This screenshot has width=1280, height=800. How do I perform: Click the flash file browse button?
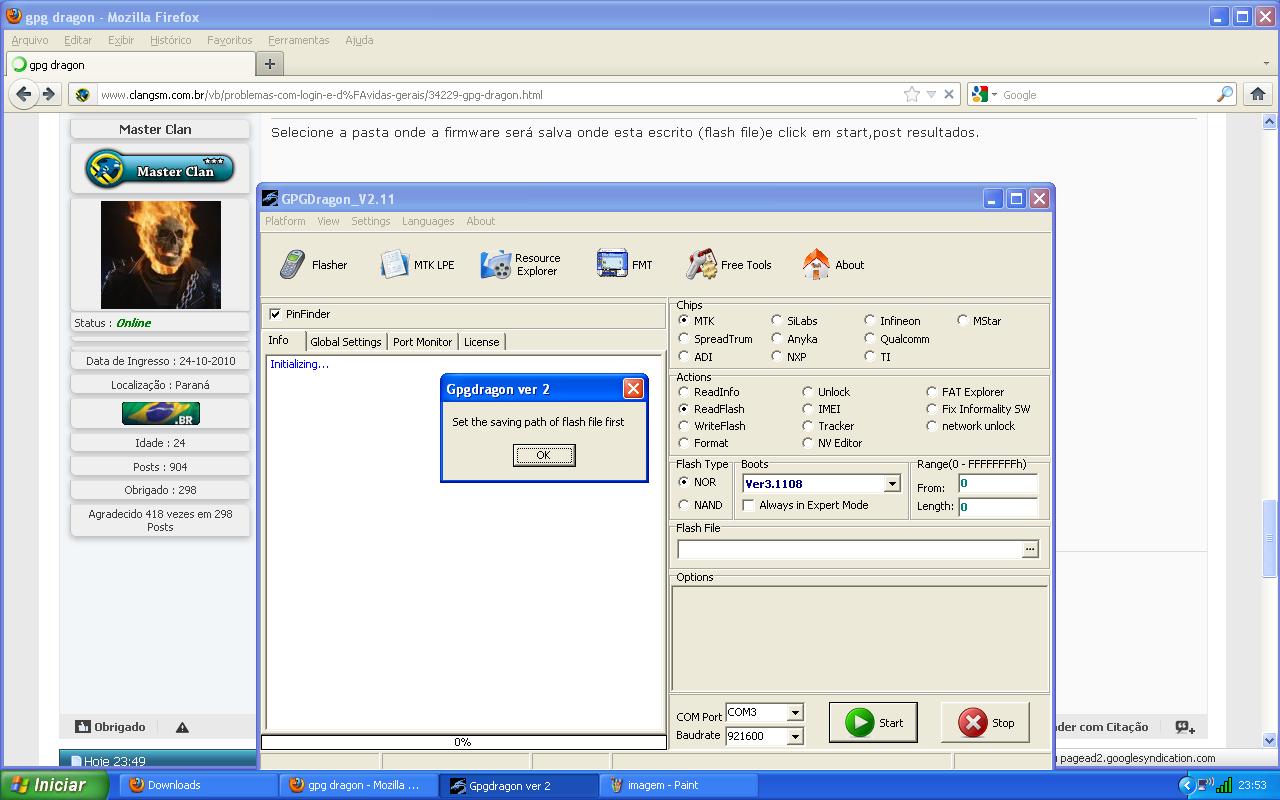pos(1030,549)
